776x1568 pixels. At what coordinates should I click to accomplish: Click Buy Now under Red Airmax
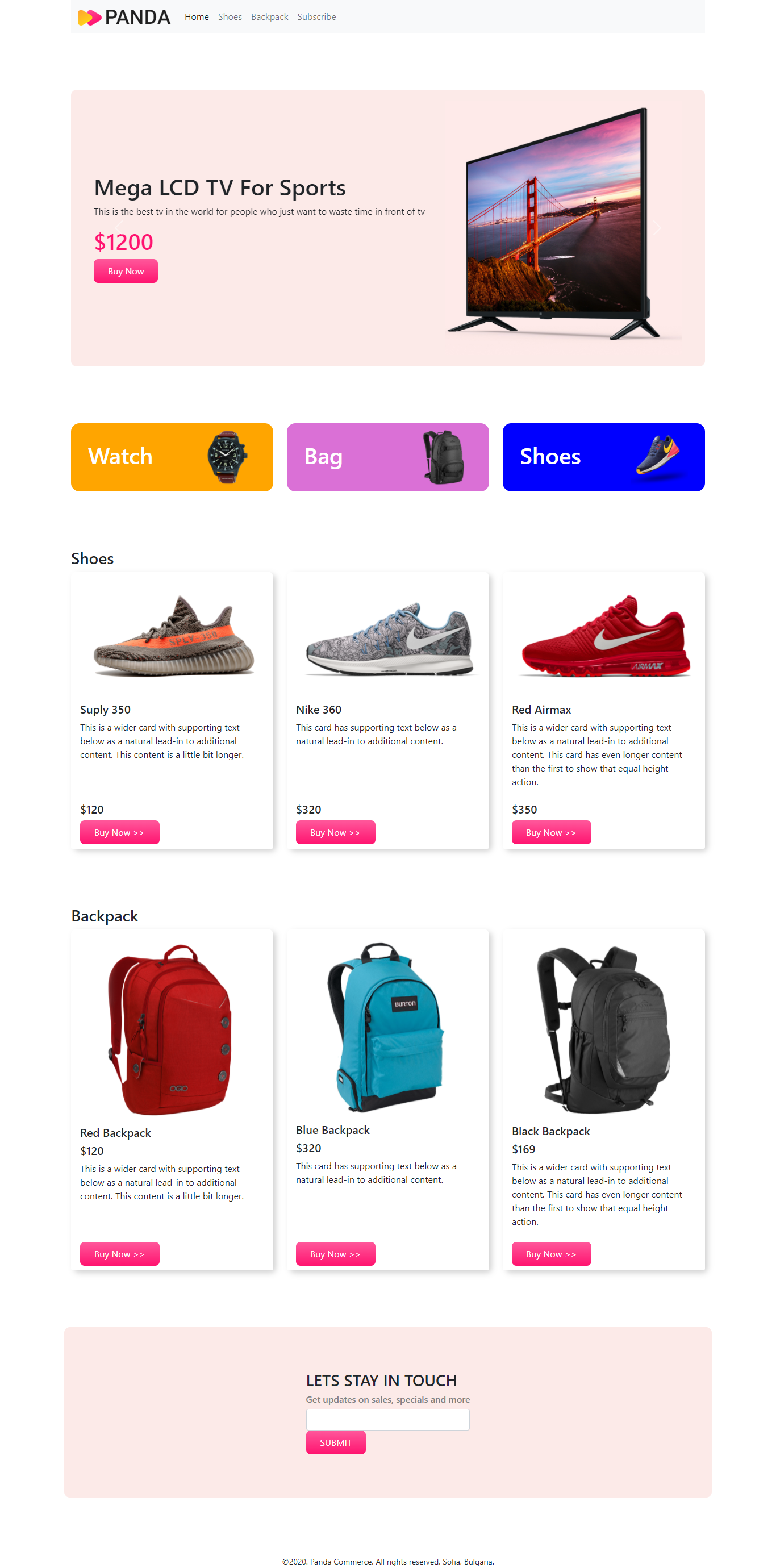point(552,833)
